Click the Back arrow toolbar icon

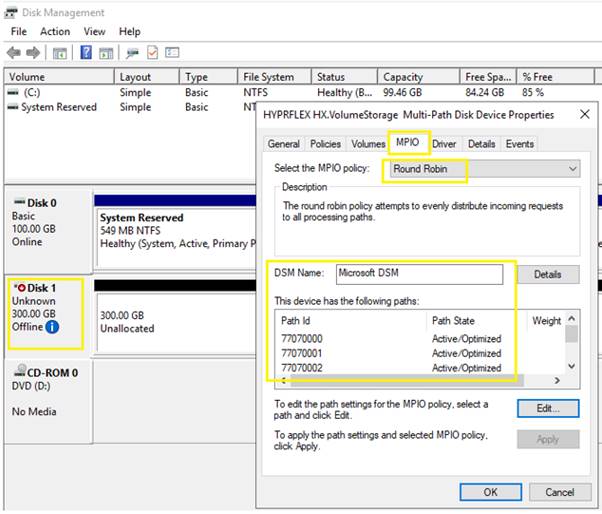14,53
